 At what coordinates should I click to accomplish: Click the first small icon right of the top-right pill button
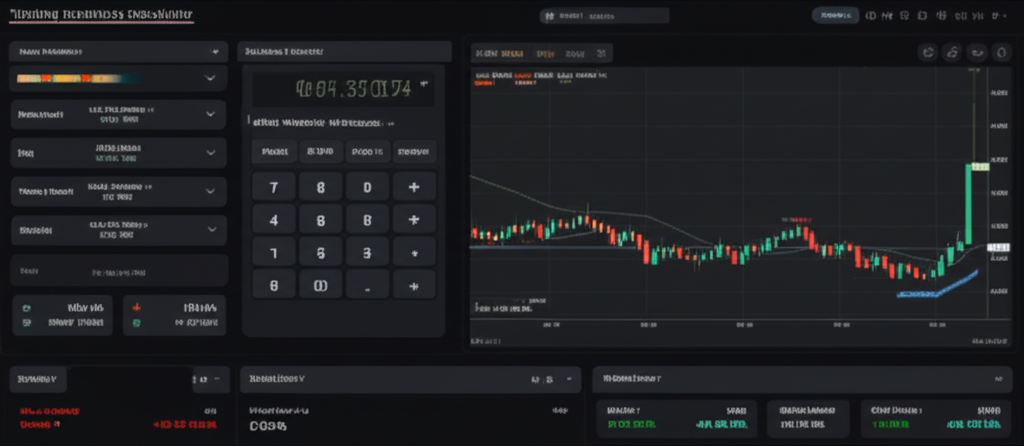pyautogui.click(x=871, y=16)
